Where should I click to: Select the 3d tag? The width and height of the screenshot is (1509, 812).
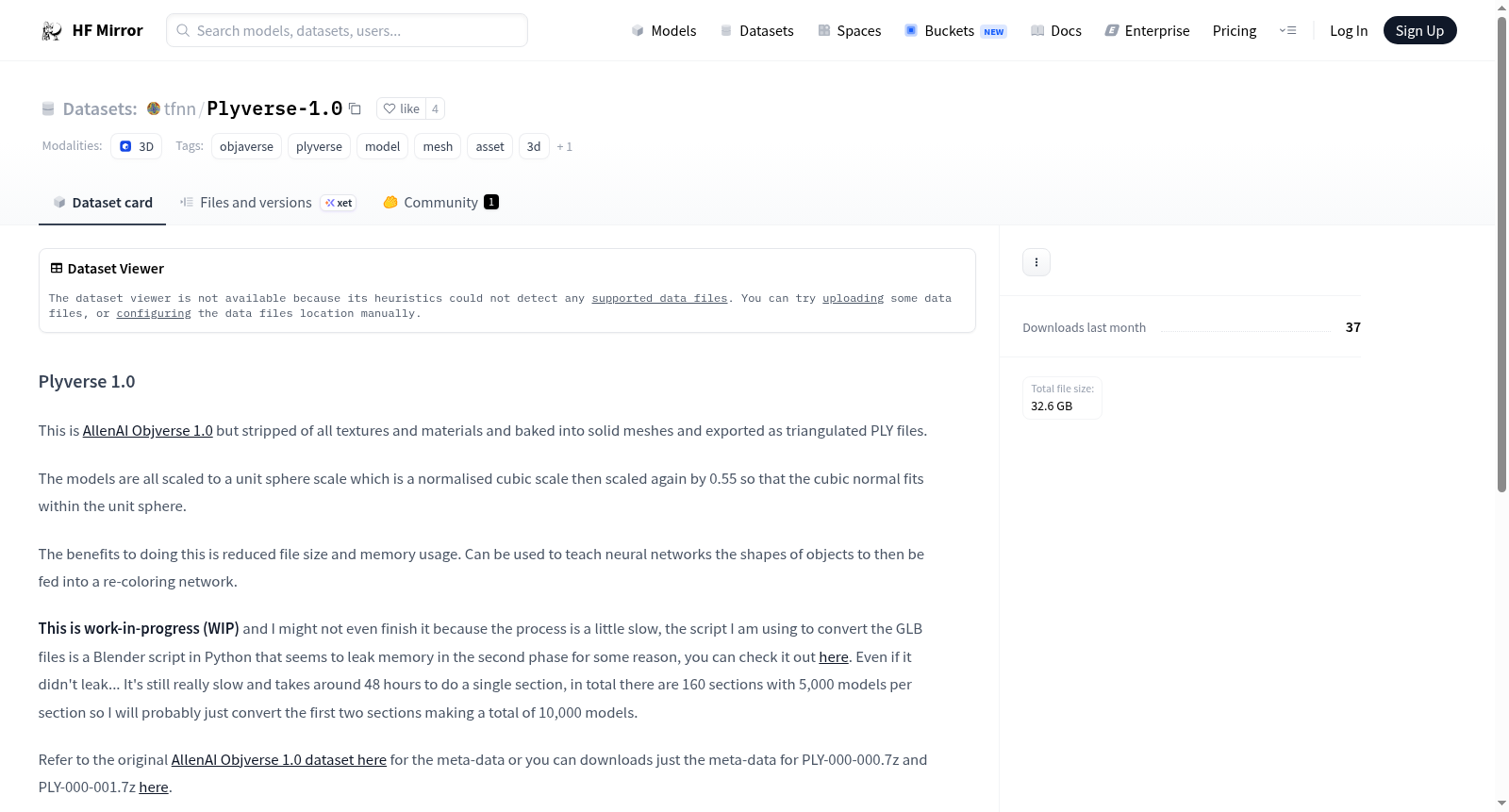point(534,146)
